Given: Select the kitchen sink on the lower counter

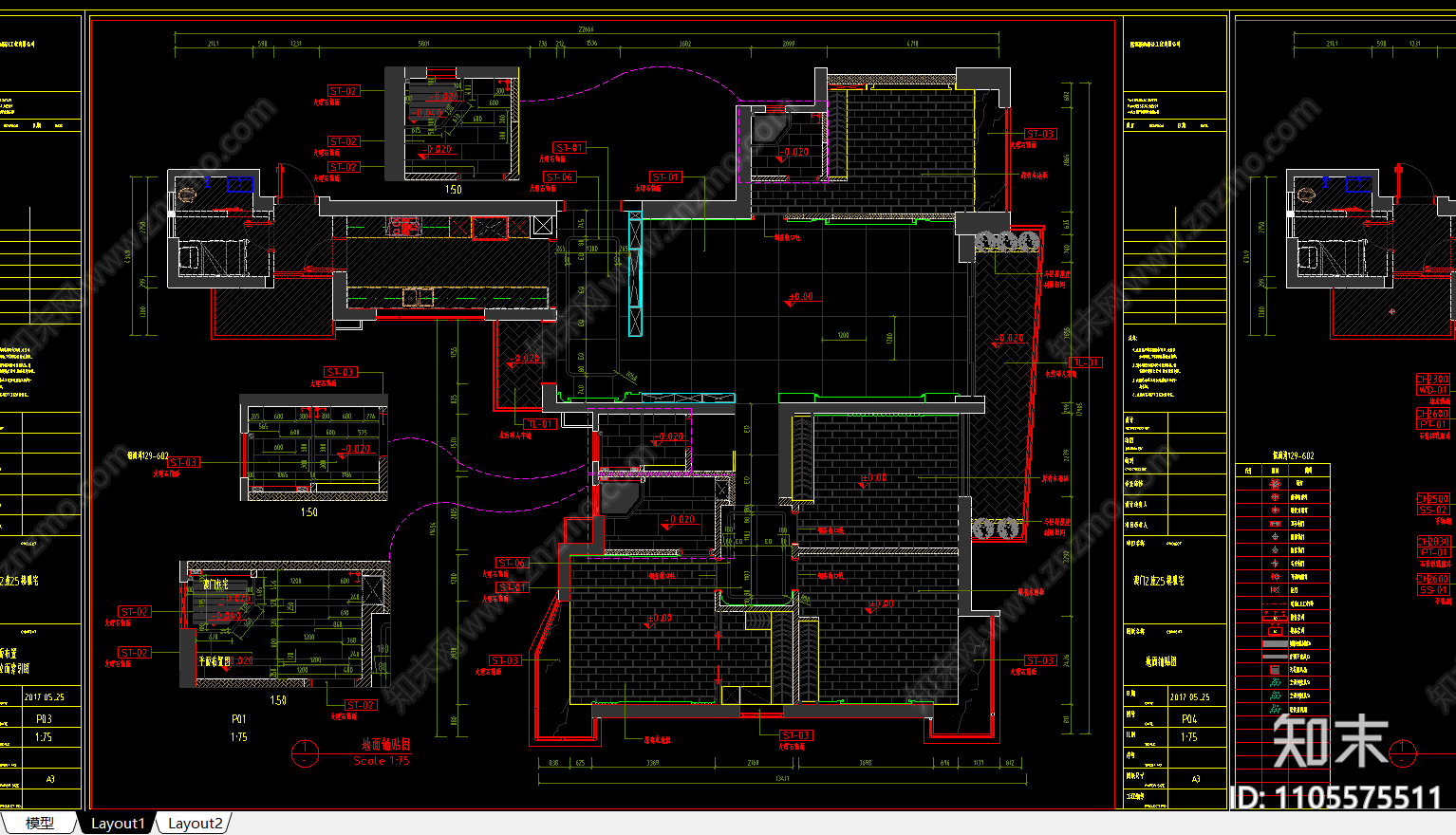Looking at the screenshot, I should (418, 298).
